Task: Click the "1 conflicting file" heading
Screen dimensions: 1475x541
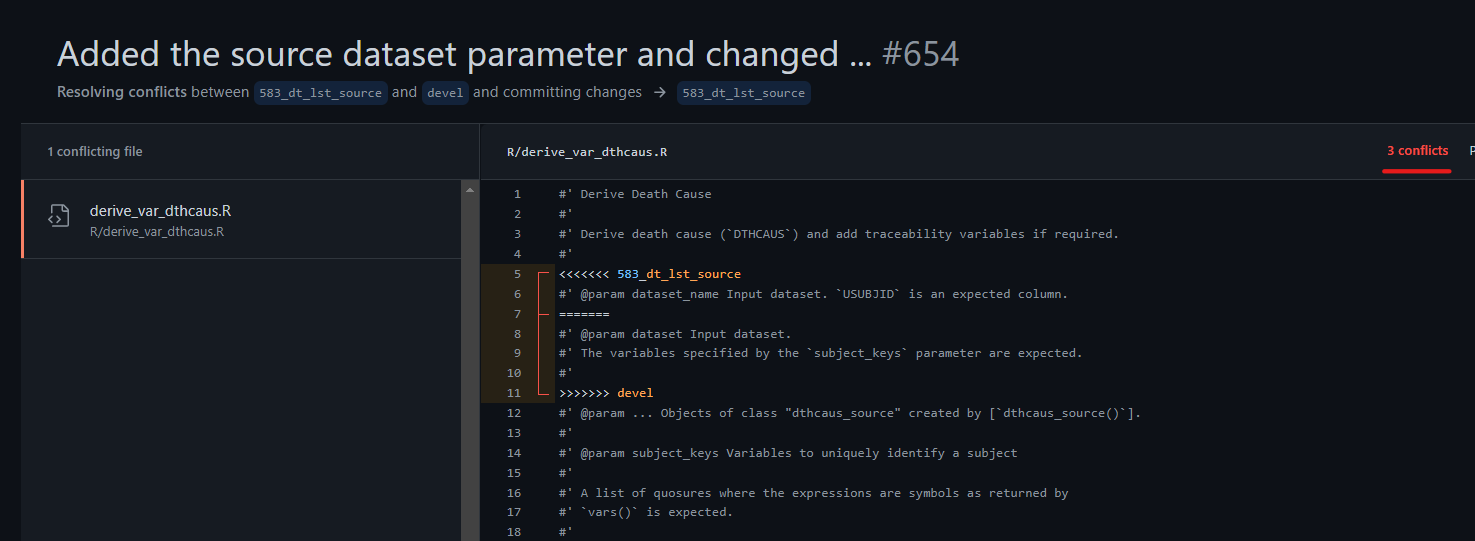Action: point(95,152)
